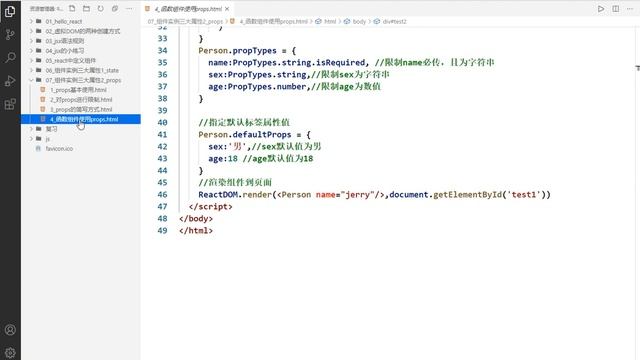Viewport: 640px width, 360px height.
Task: Open the Run and Debug view
Action: click(x=10, y=81)
